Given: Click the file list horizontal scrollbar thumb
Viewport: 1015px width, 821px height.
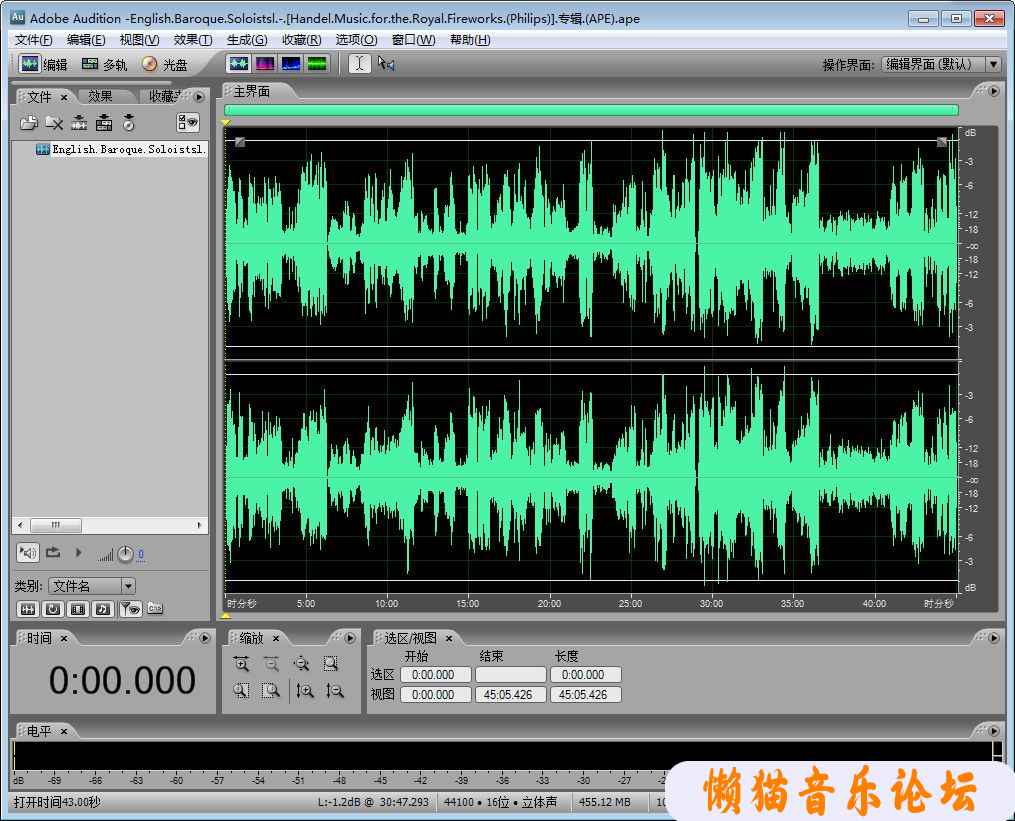Looking at the screenshot, I should click(x=56, y=524).
